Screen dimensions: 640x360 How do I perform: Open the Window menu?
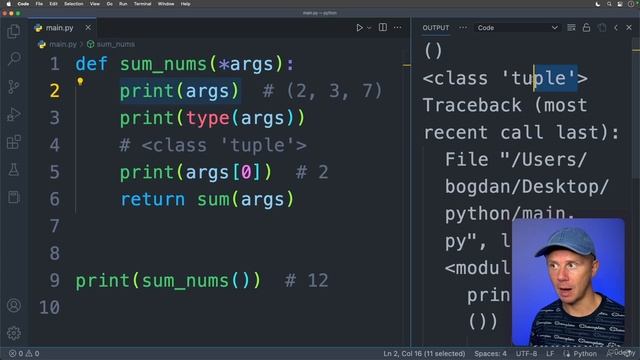(x=166, y=4)
